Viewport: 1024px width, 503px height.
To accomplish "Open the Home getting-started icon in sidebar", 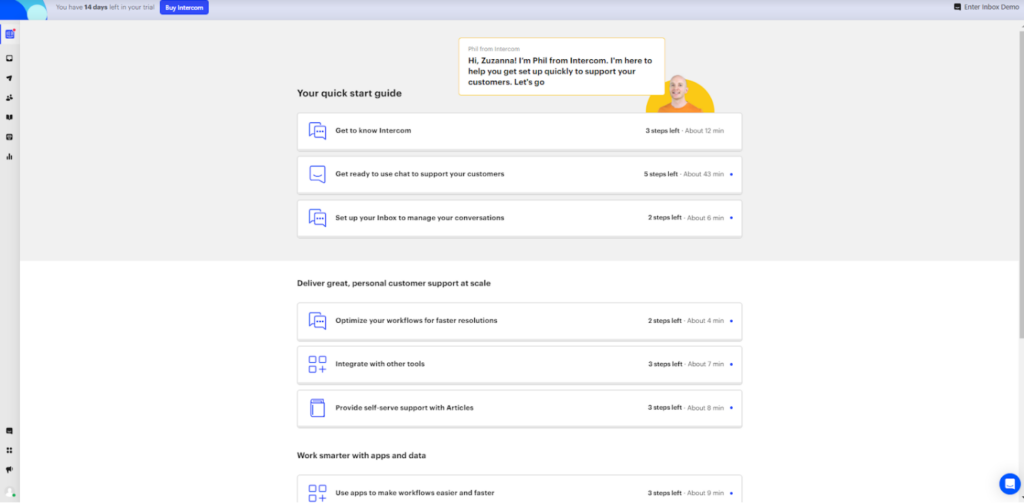I will pyautogui.click(x=10, y=34).
